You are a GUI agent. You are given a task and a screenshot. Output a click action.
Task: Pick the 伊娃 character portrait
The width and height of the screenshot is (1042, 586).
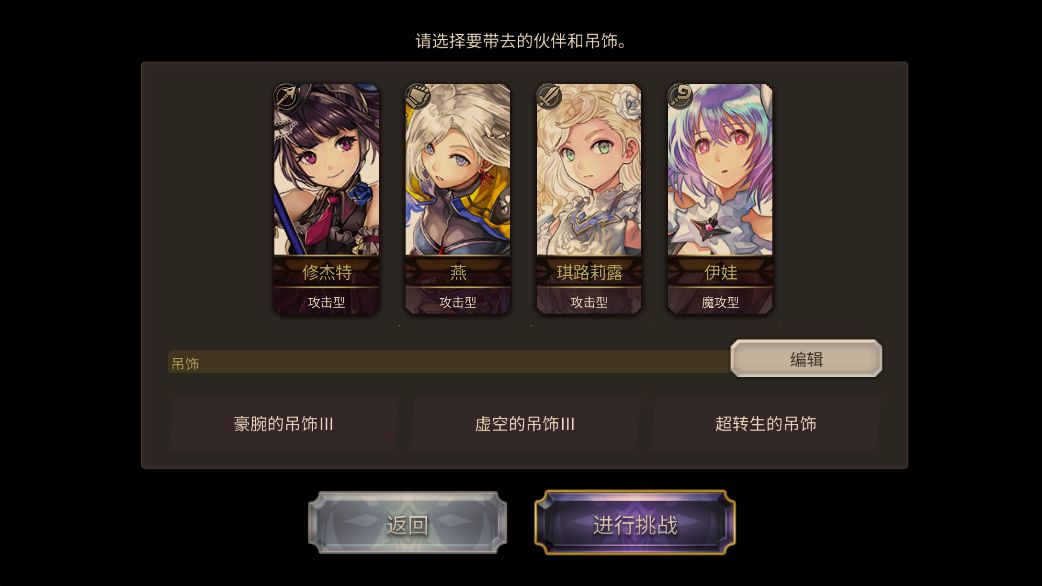720,169
